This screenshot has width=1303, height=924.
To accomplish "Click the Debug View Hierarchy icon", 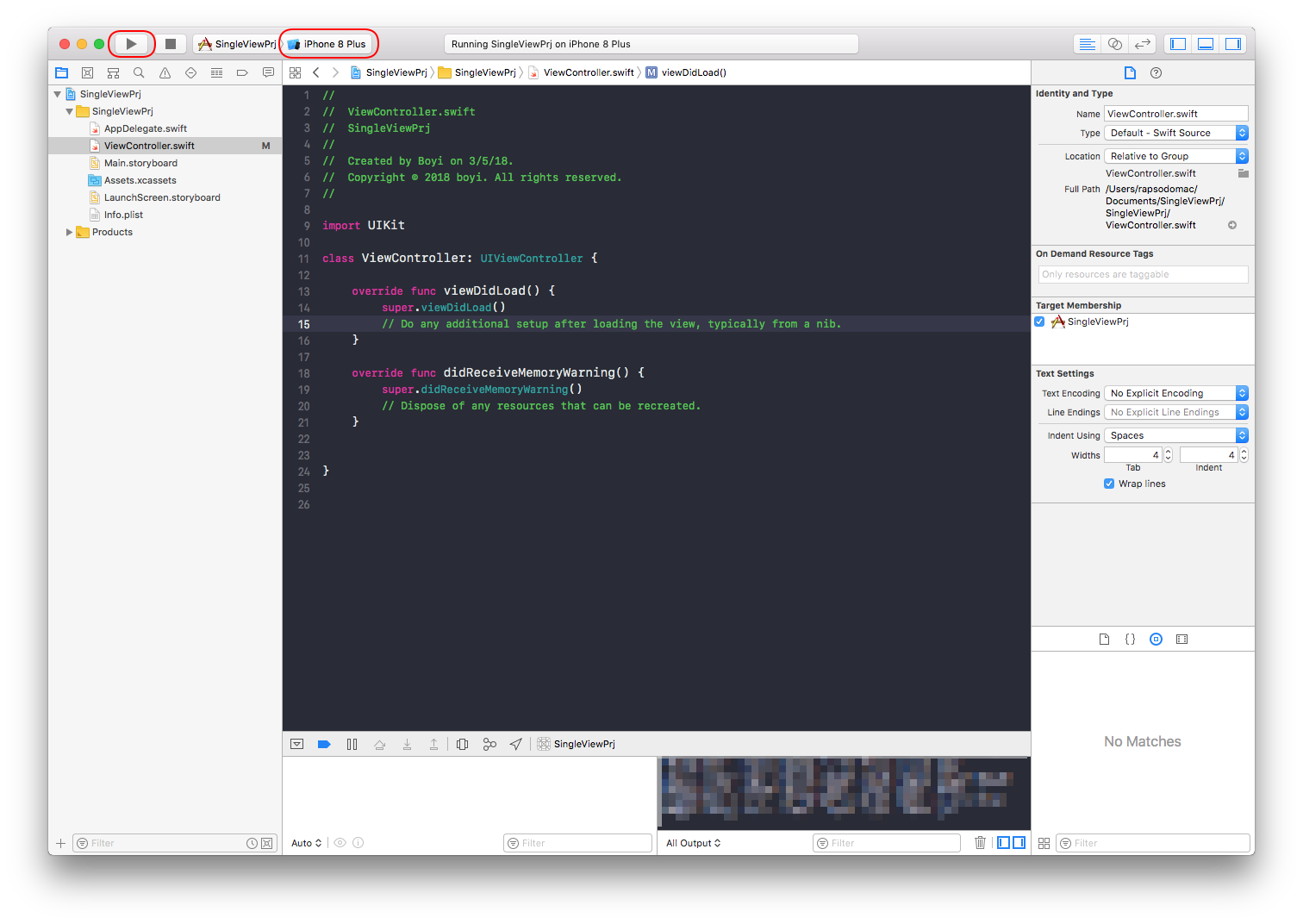I will pyautogui.click(x=463, y=744).
